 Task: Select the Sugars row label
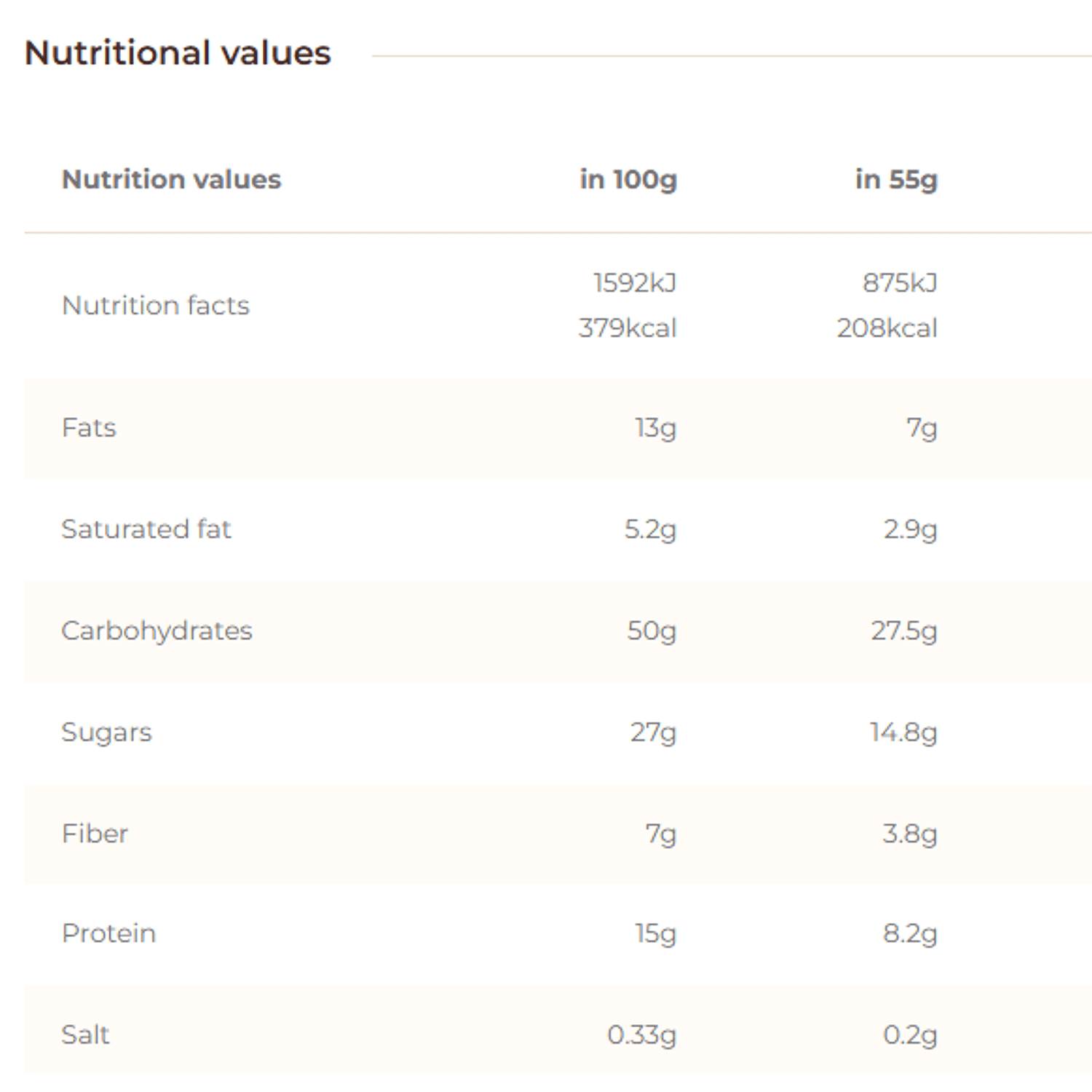click(x=107, y=732)
